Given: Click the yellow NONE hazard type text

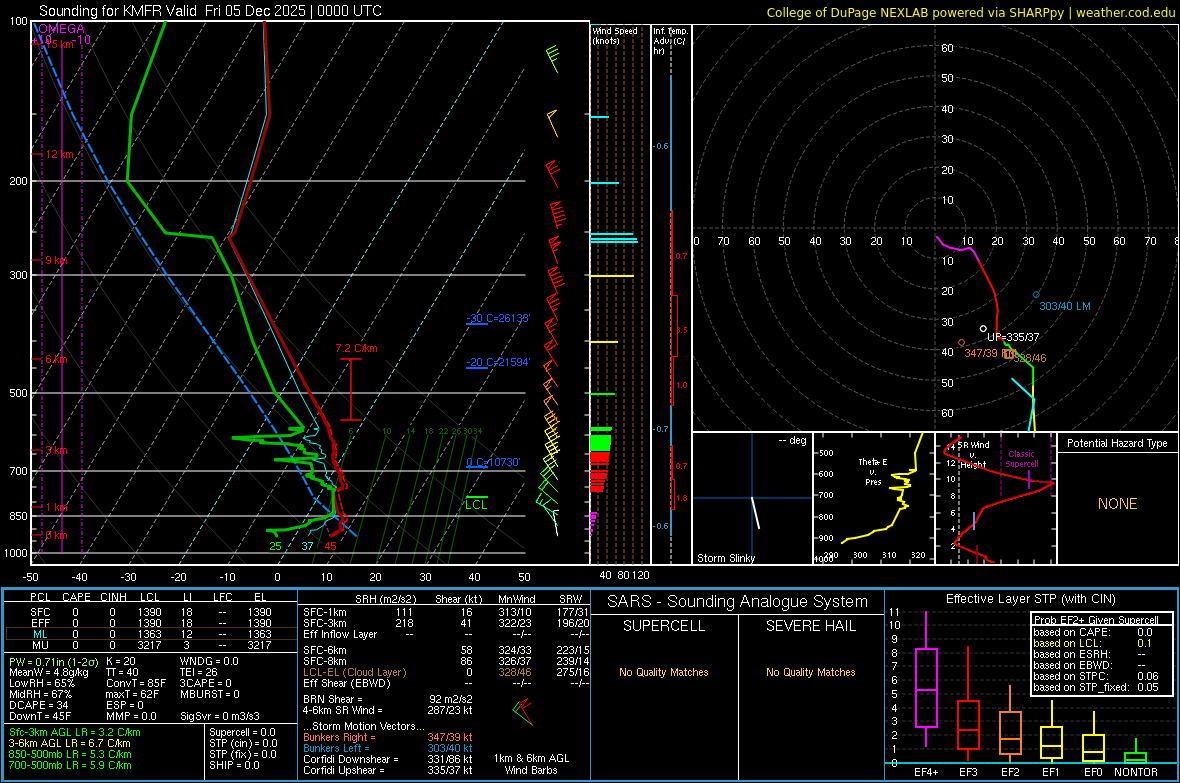Looking at the screenshot, I should [x=1118, y=504].
